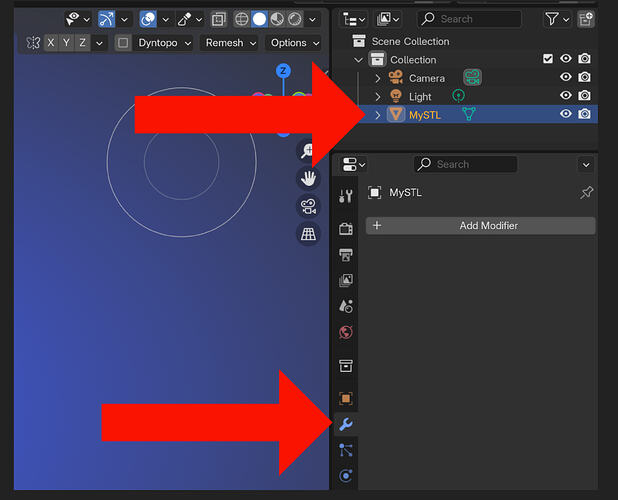
Task: Click the MySTL mesh data icon
Action: [x=469, y=114]
